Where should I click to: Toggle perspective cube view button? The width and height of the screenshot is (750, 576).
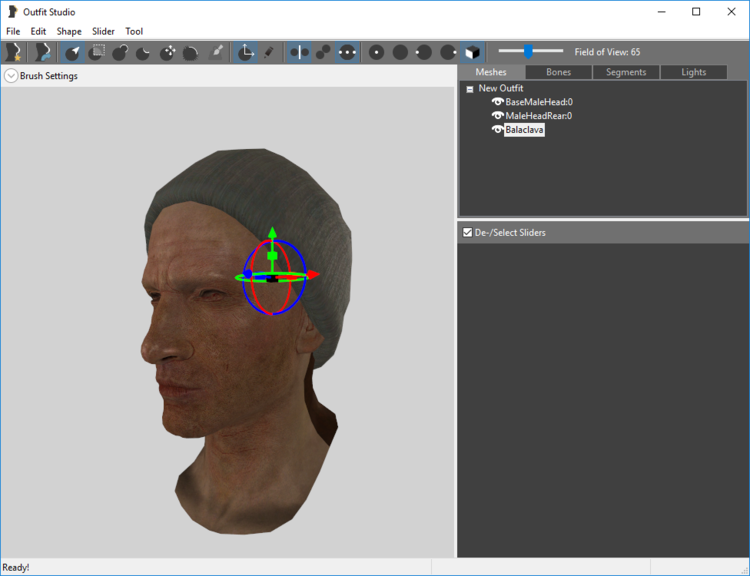click(472, 52)
